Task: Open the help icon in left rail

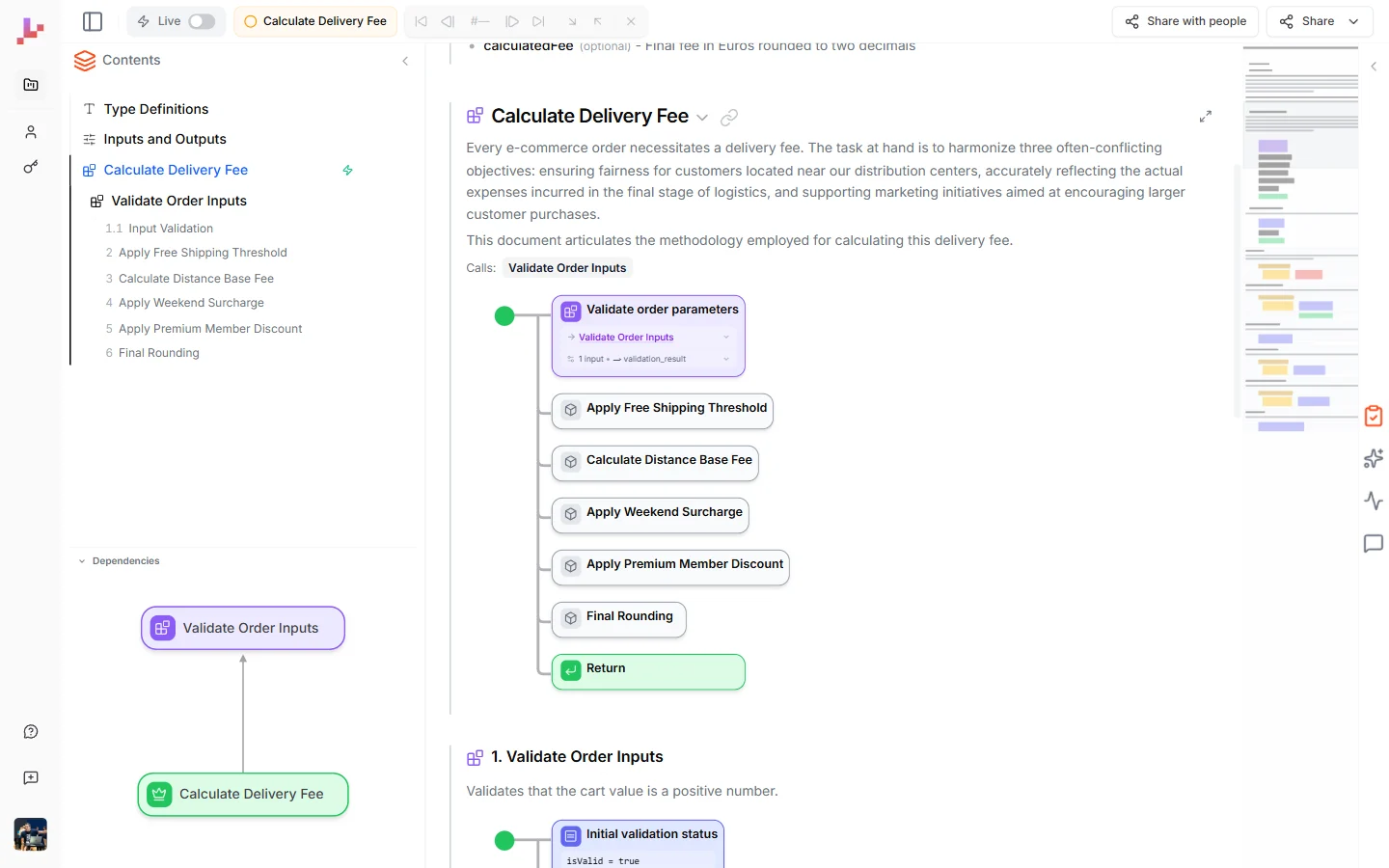Action: click(31, 732)
